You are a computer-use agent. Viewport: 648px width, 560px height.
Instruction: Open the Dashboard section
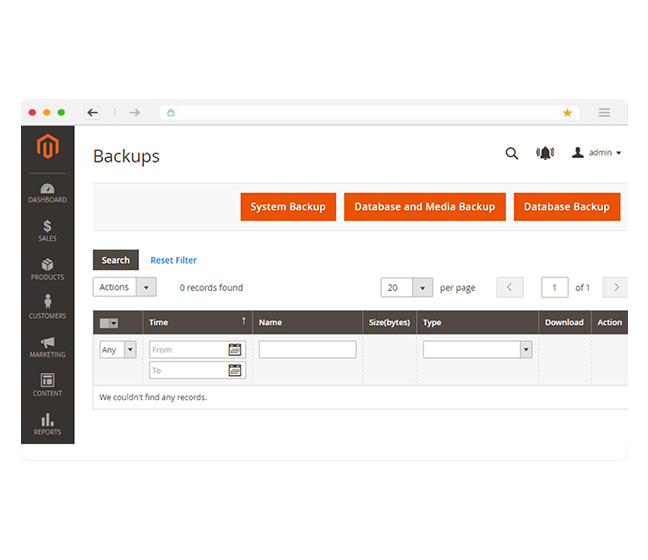coord(47,193)
